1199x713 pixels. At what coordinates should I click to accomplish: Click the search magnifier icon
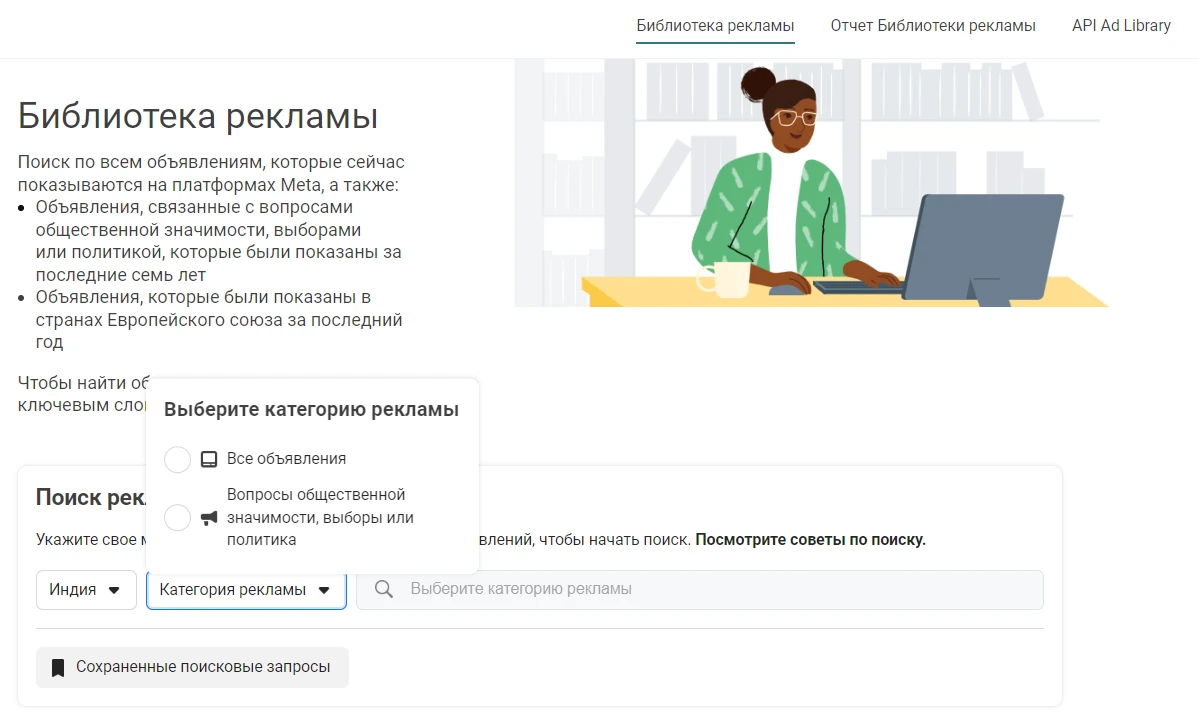click(x=384, y=589)
